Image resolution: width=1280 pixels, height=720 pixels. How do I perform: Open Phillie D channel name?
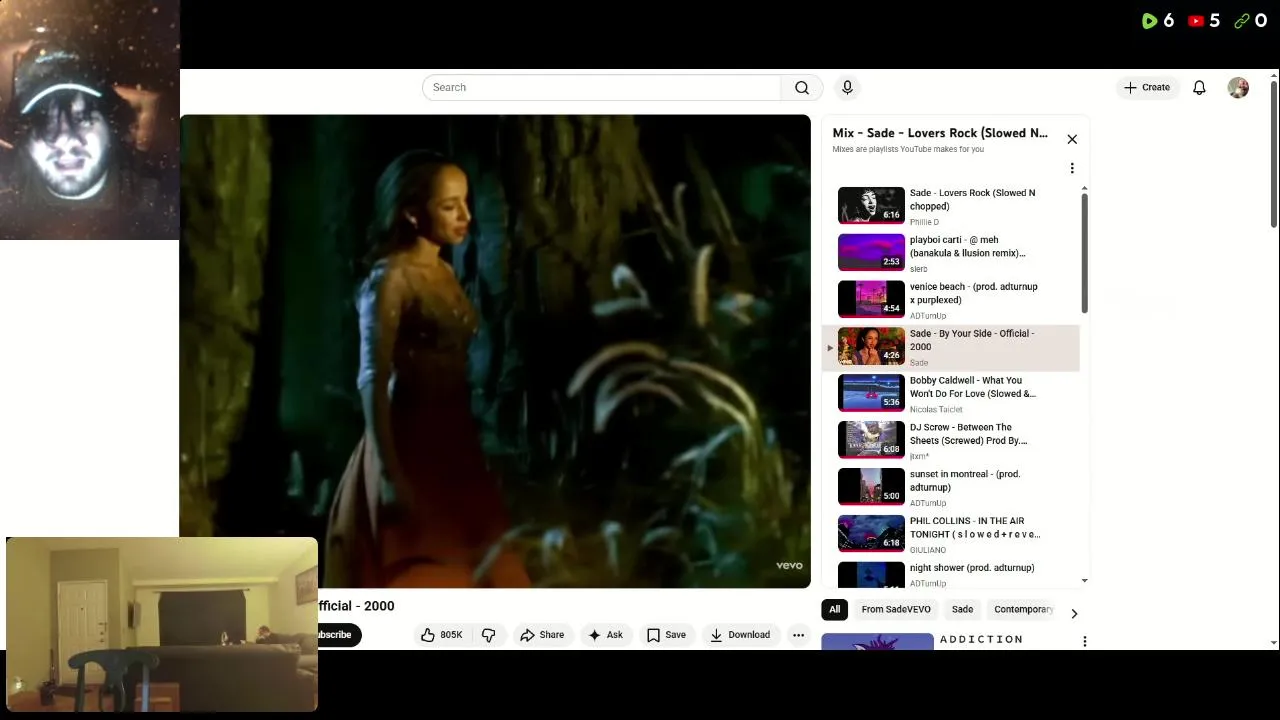point(924,222)
